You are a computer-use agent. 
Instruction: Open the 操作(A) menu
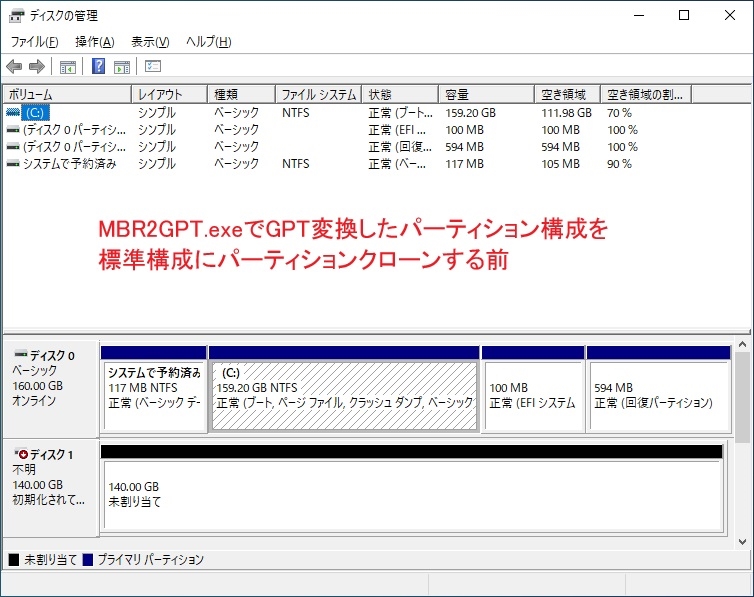(x=95, y=42)
